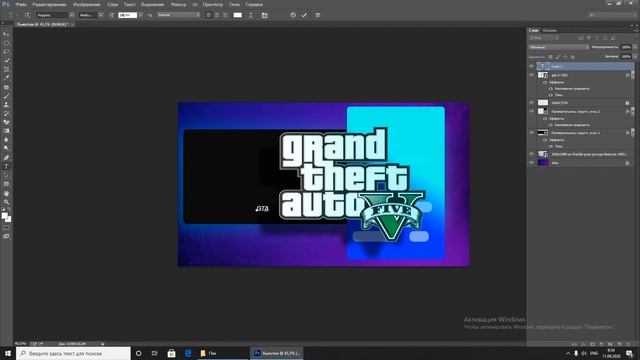Open the Изображение menu
This screenshot has height=360, width=640.
click(x=87, y=4)
